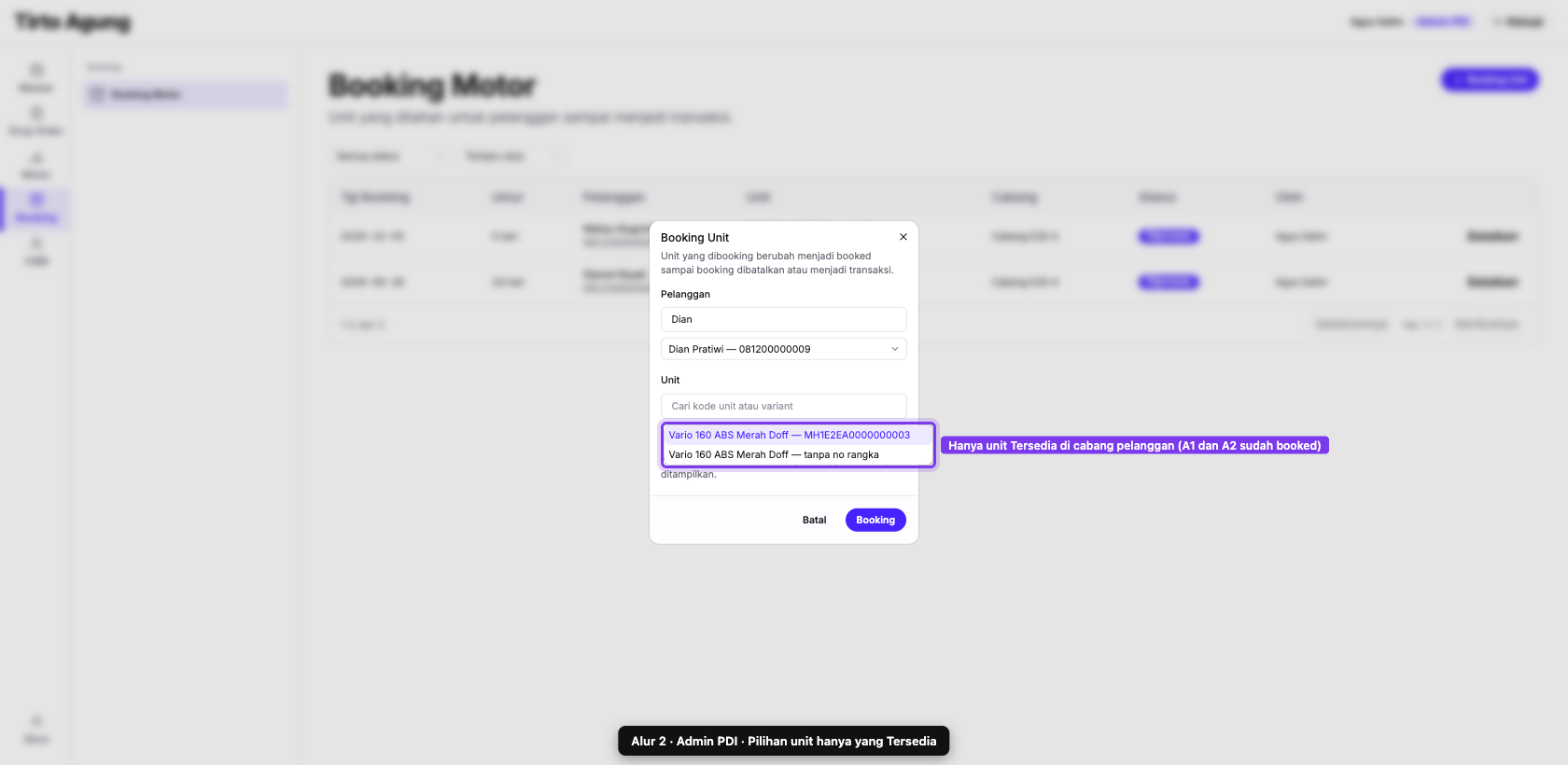Click the Batal button
1568x765 pixels.
[815, 520]
